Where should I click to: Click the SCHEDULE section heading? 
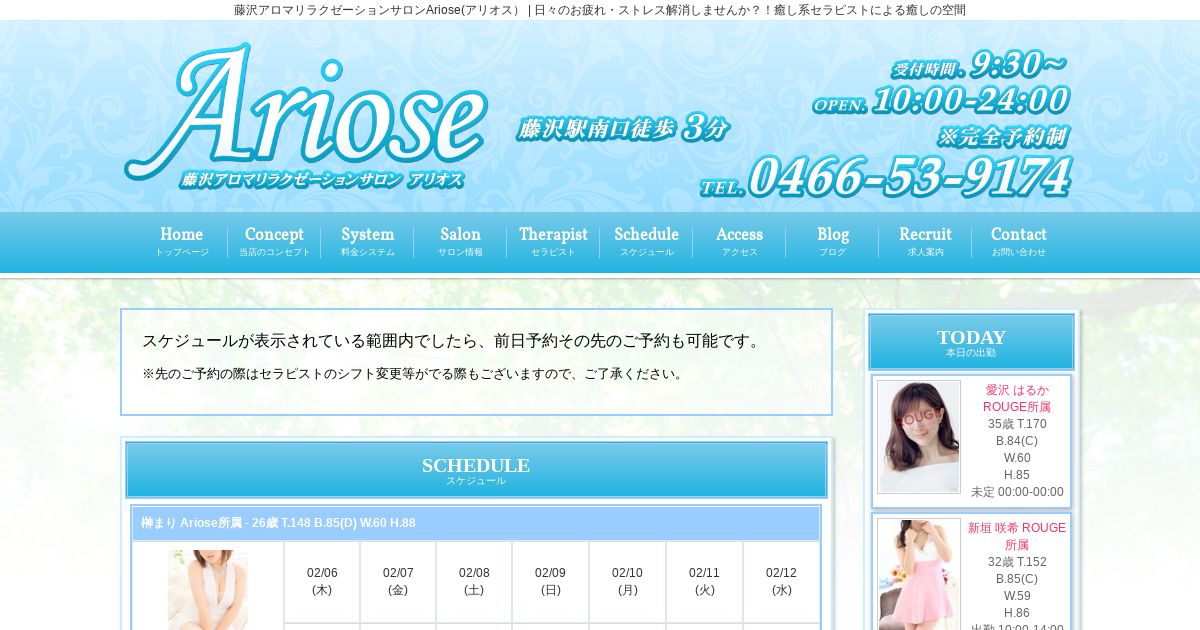click(476, 470)
